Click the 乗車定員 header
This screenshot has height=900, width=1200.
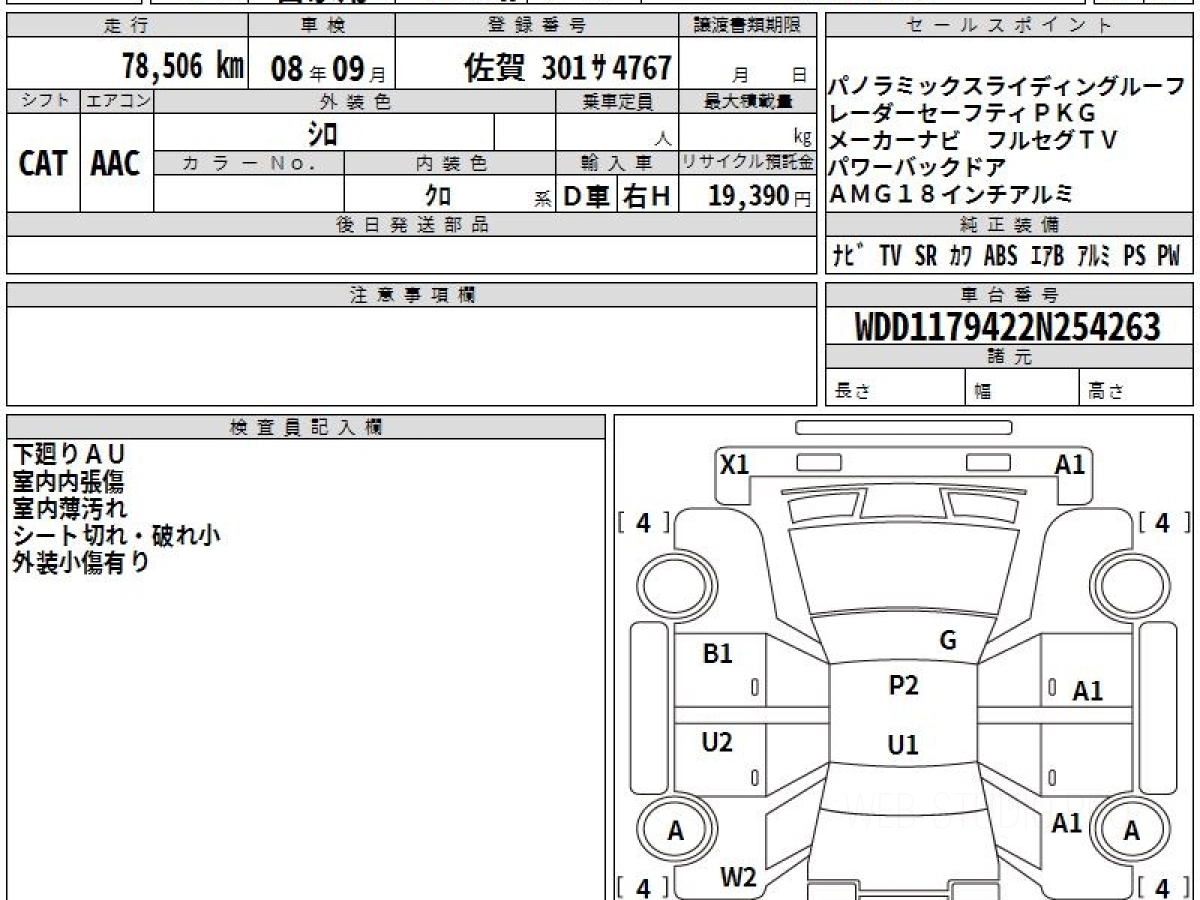point(618,101)
